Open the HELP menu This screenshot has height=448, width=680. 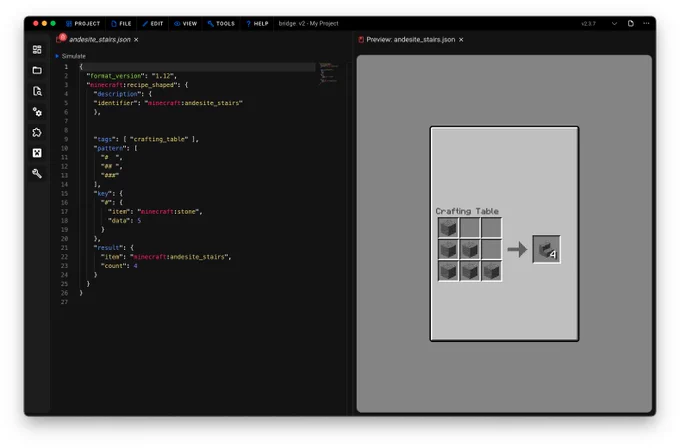(257, 23)
